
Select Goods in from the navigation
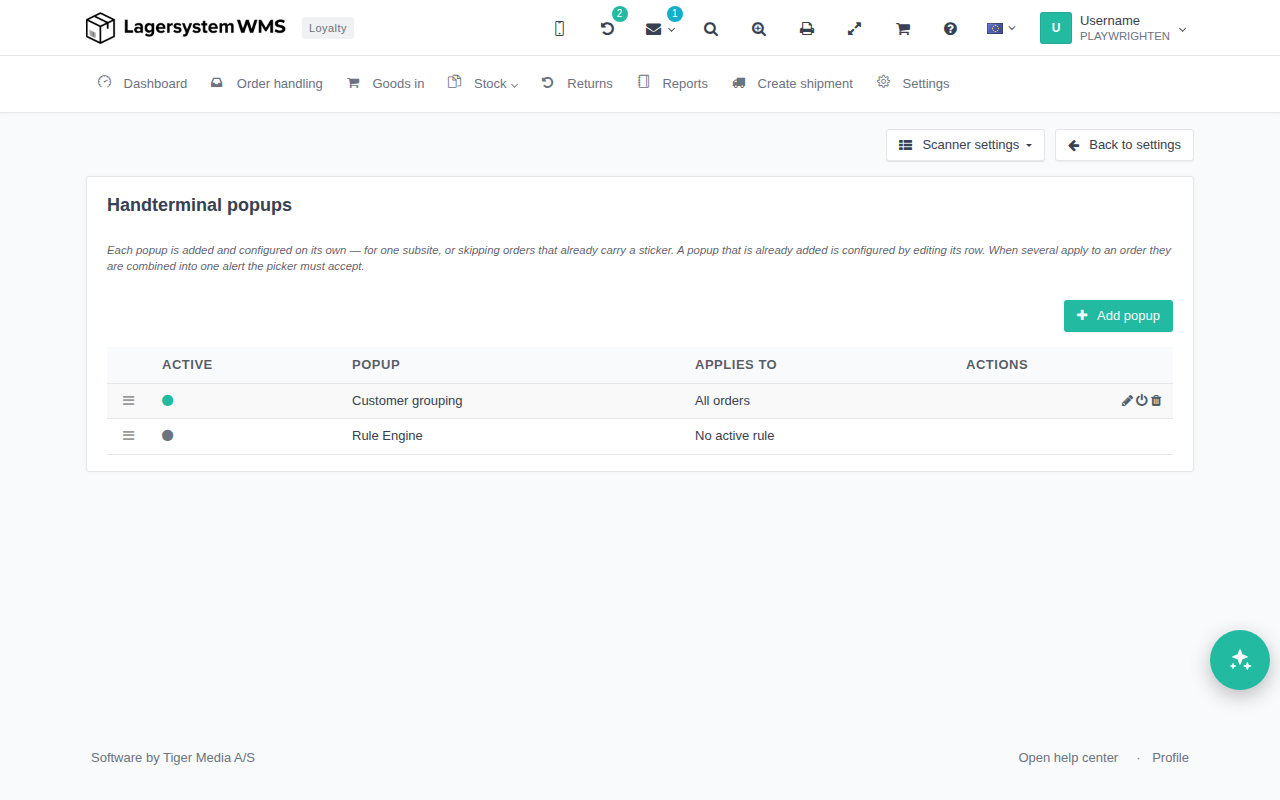click(x=386, y=84)
